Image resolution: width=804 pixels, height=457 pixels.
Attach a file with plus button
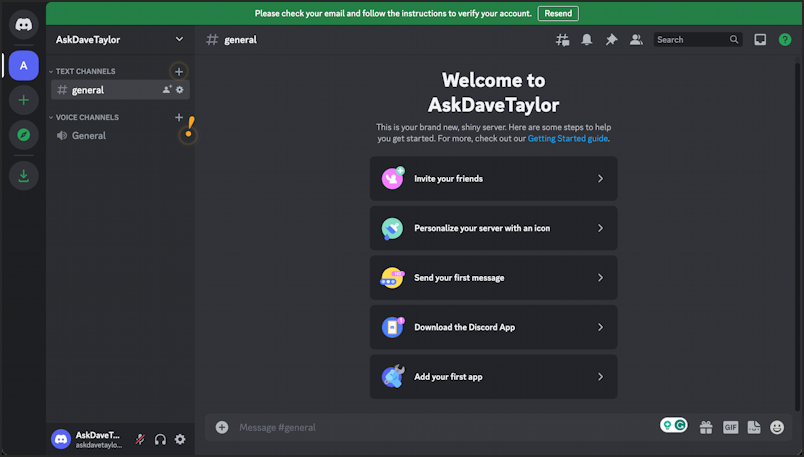(x=222, y=427)
